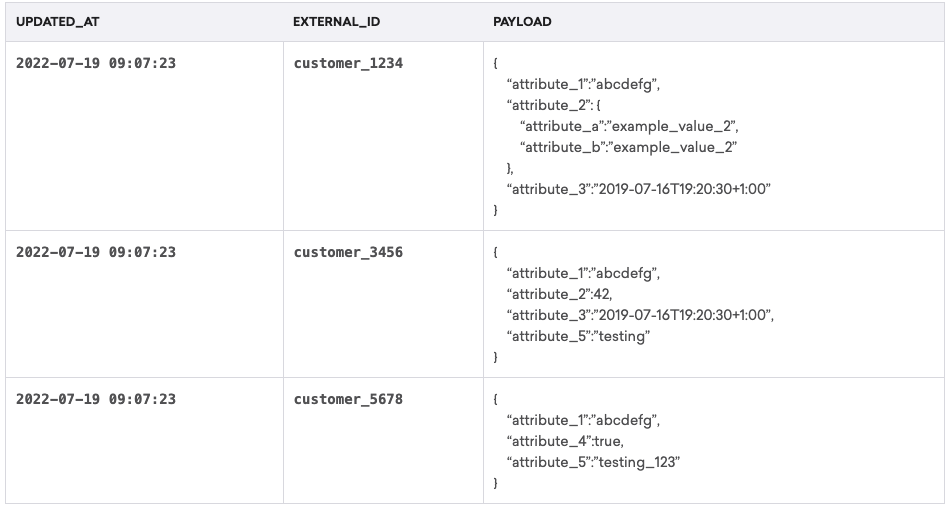Click the timestamp in the customer_1234 row
Image resolution: width=950 pixels, height=507 pixels.
(96, 63)
